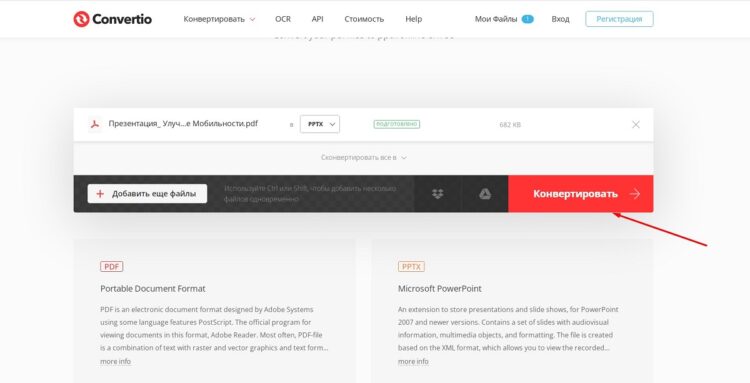
Task: Add files from Dropbox icon
Action: 438,194
